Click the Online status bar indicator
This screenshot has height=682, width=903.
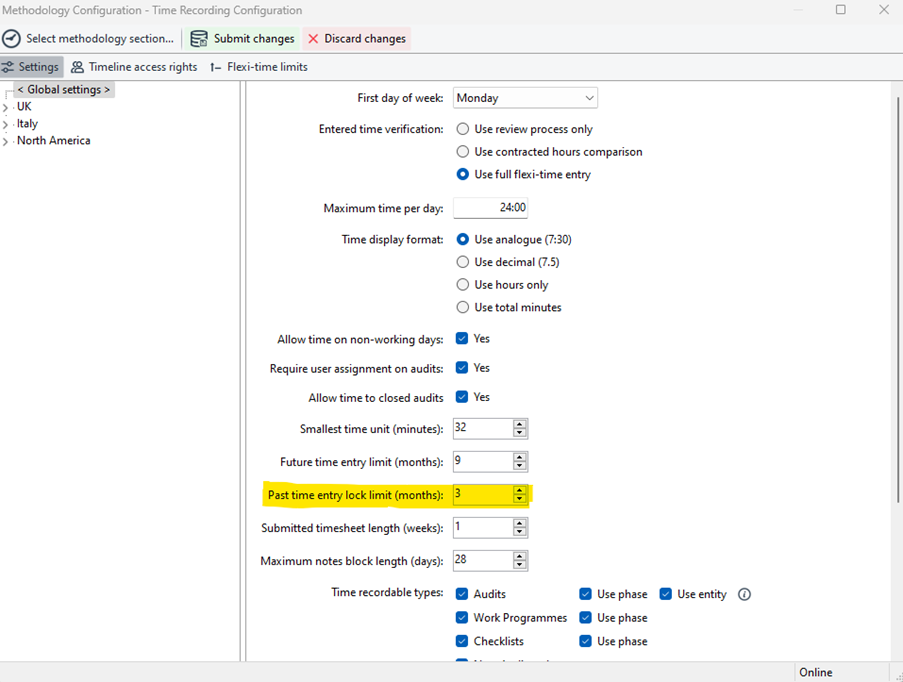coord(815,672)
